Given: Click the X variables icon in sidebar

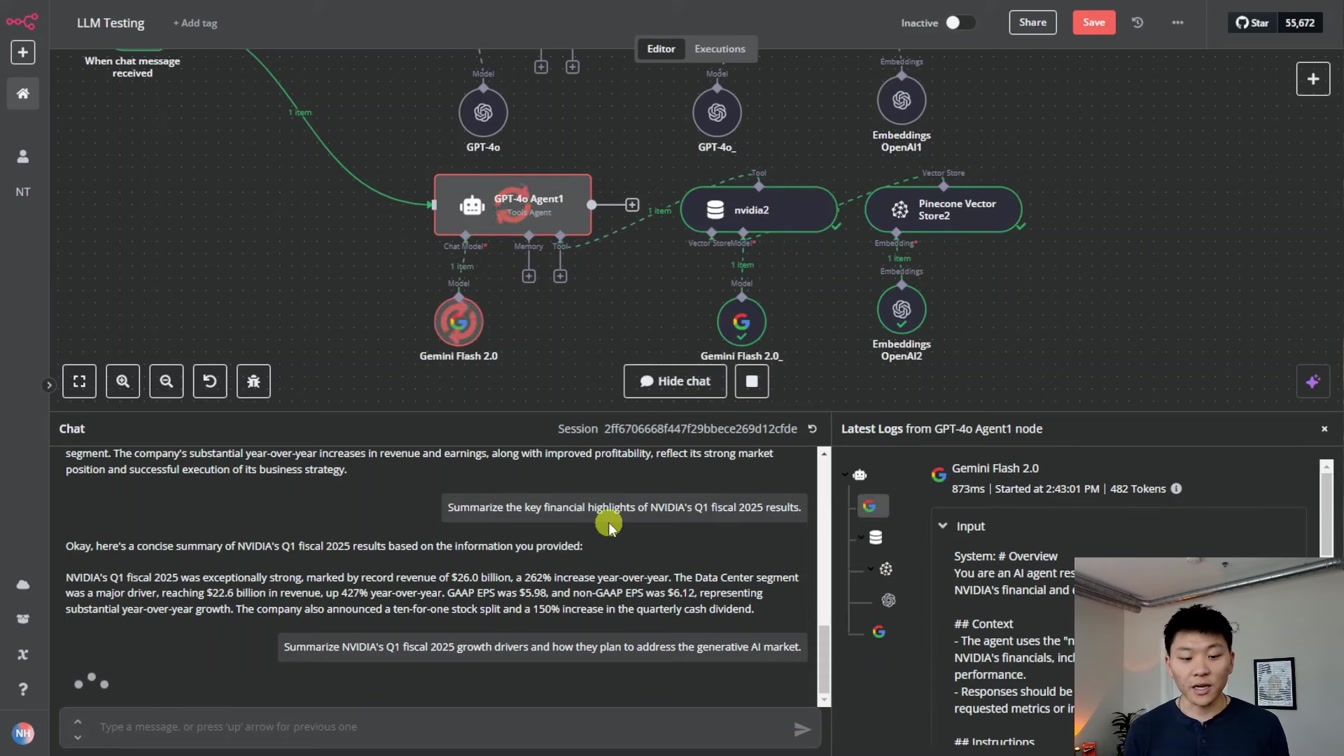Looking at the screenshot, I should coord(22,654).
